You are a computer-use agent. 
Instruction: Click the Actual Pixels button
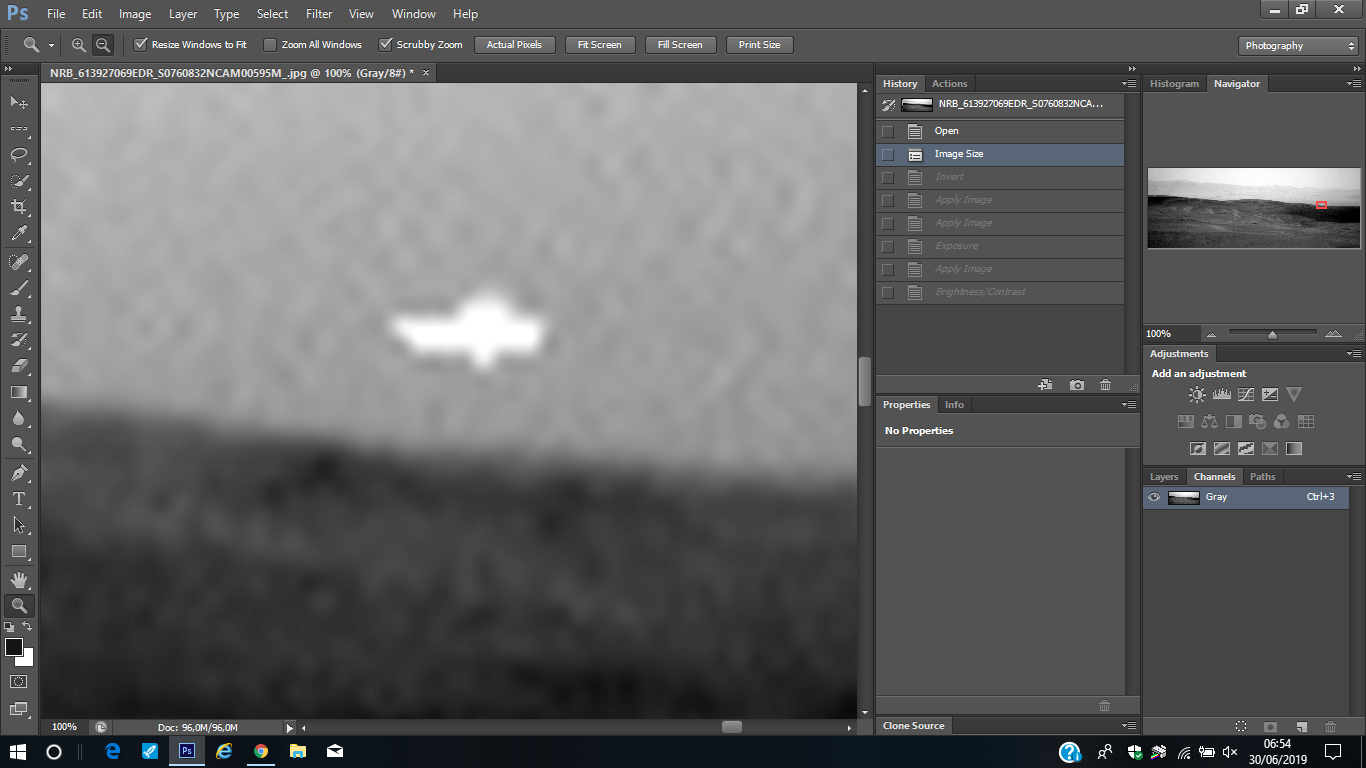click(x=514, y=45)
